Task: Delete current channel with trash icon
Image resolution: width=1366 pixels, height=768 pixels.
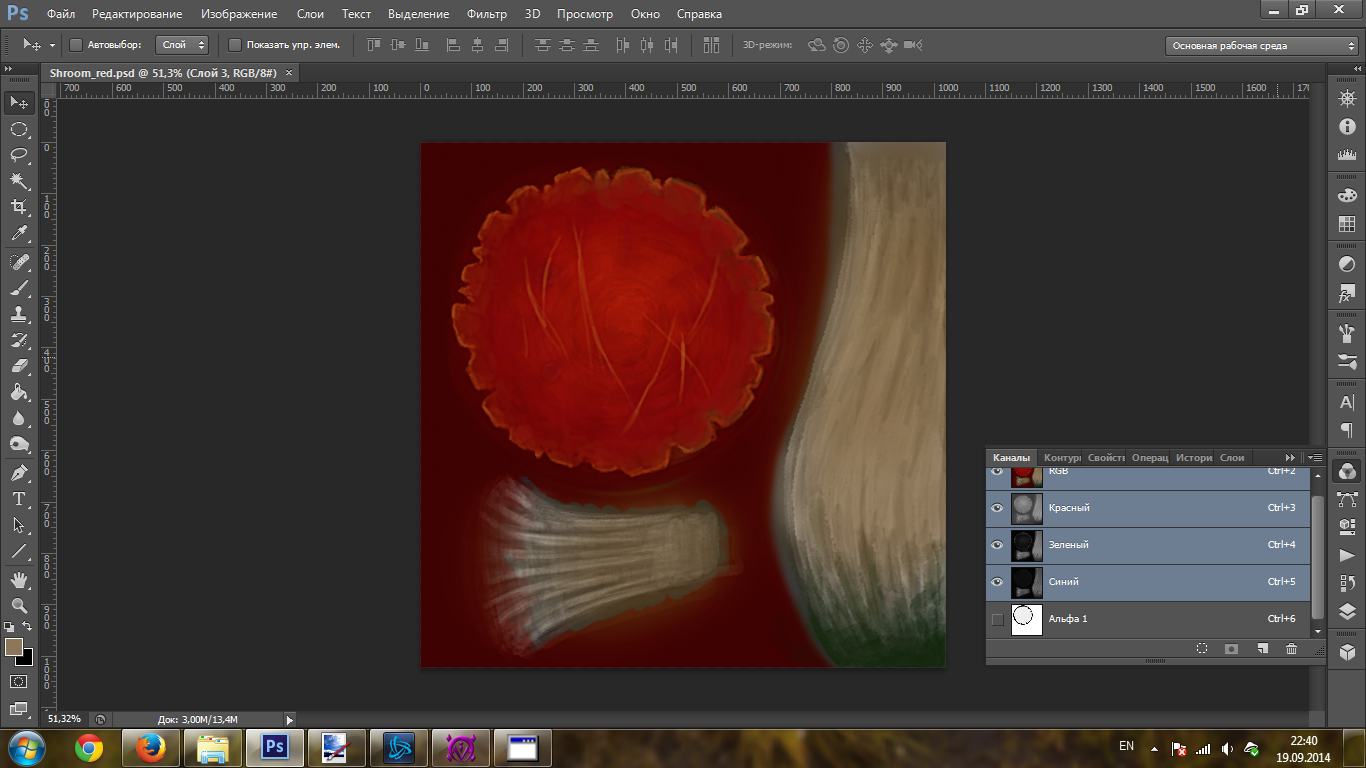Action: (x=1291, y=649)
